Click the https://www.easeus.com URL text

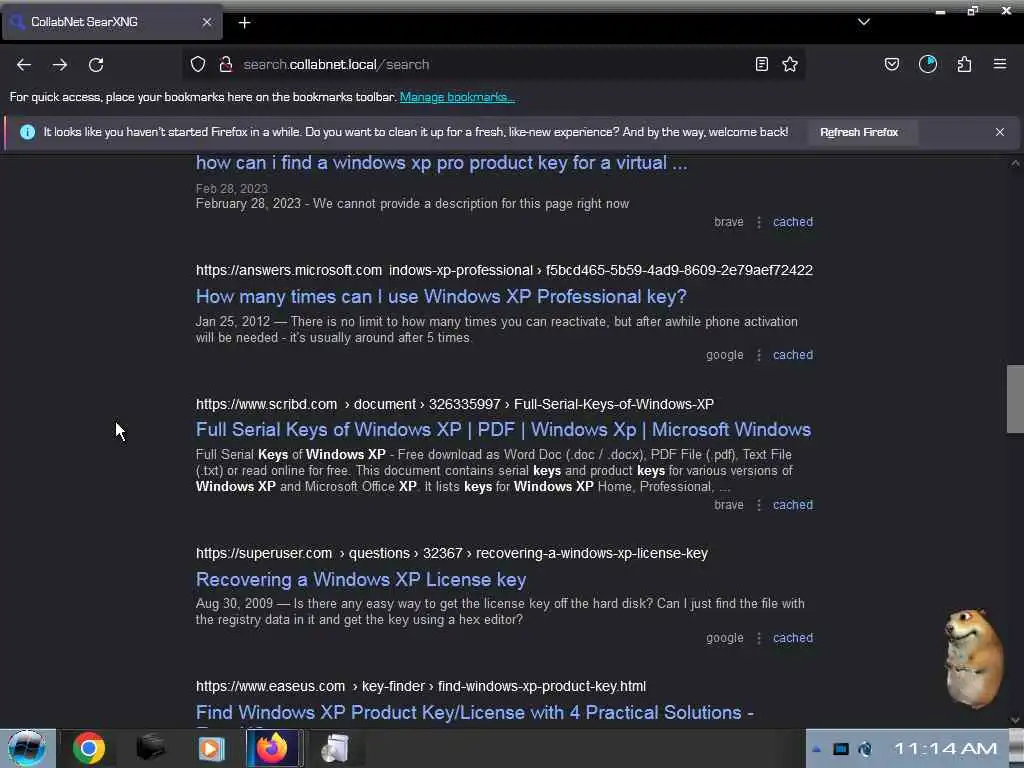tap(270, 686)
